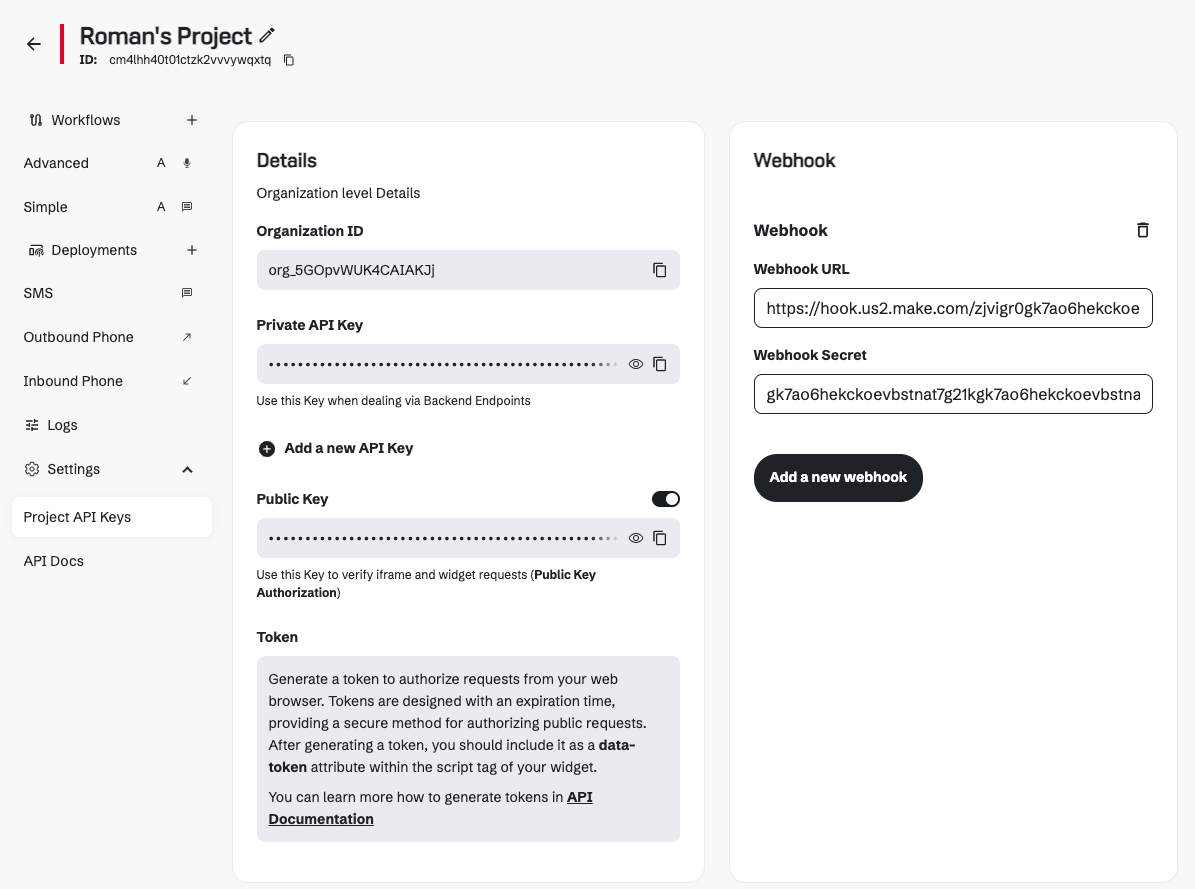The width and height of the screenshot is (1195, 889).
Task: Open the SMS section
Action: pyautogui.click(x=38, y=292)
